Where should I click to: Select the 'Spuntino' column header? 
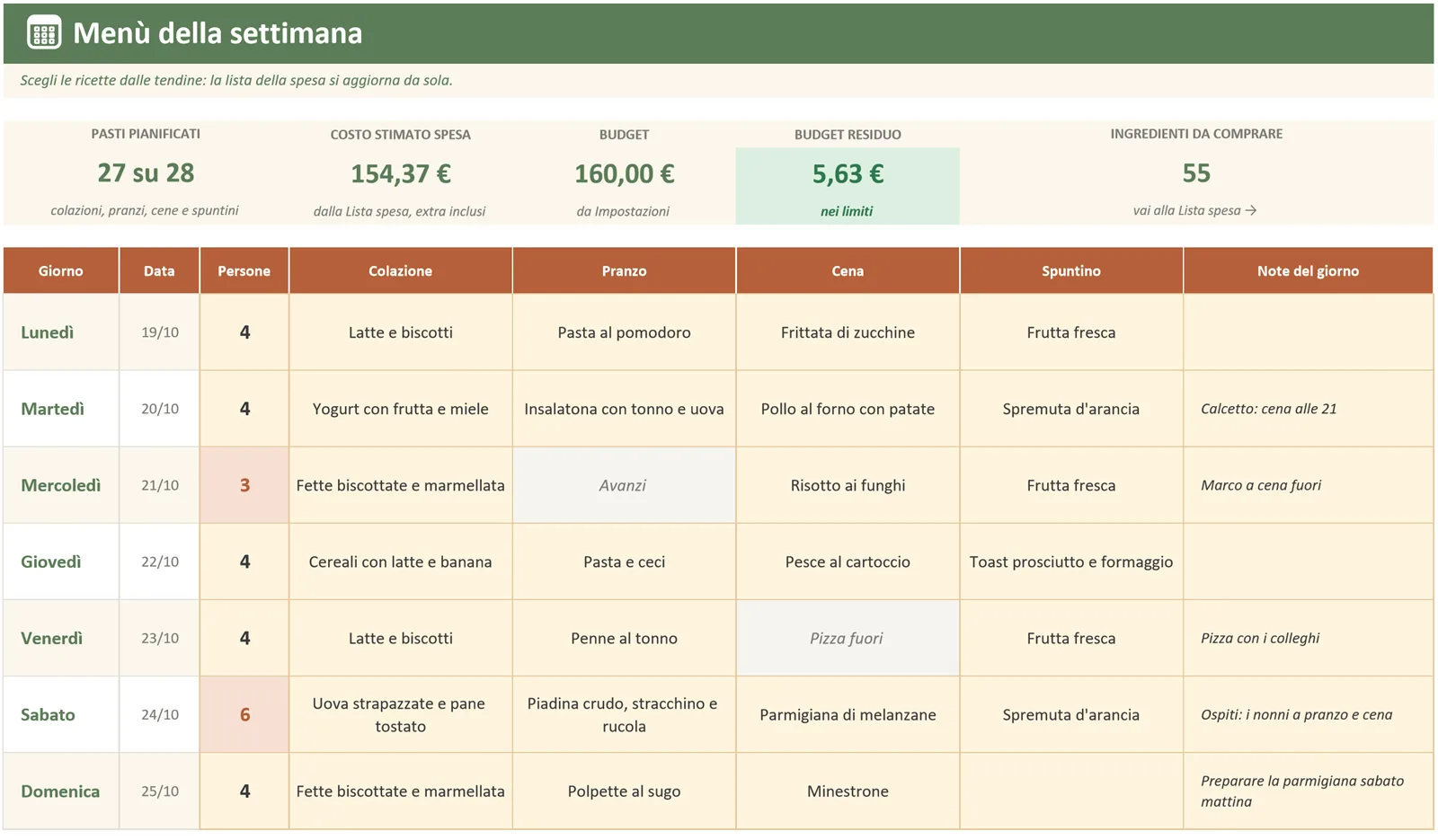(x=1071, y=270)
